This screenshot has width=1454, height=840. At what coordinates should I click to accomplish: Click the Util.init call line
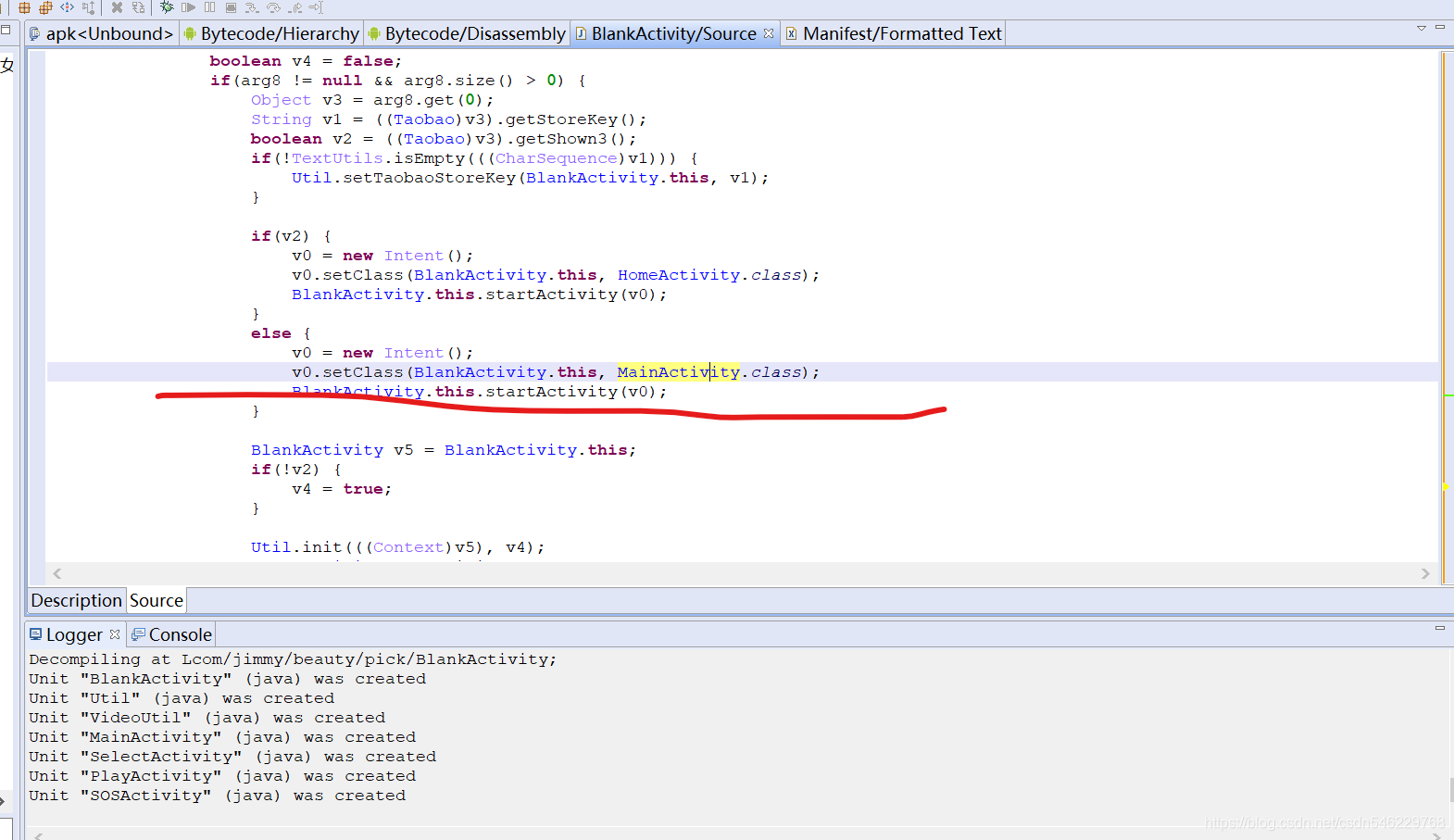click(397, 547)
